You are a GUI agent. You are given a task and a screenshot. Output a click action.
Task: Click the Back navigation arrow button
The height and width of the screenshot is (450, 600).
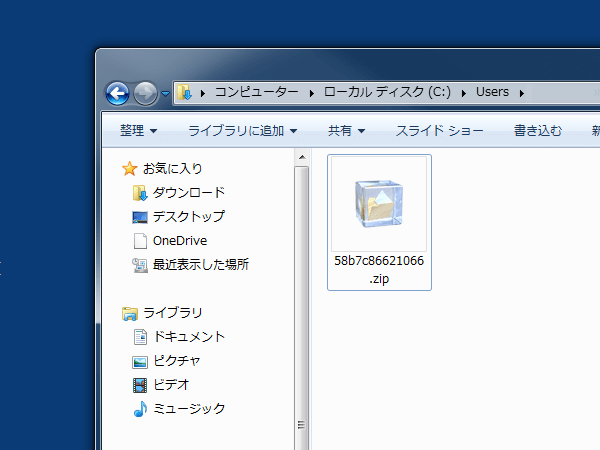[x=118, y=93]
